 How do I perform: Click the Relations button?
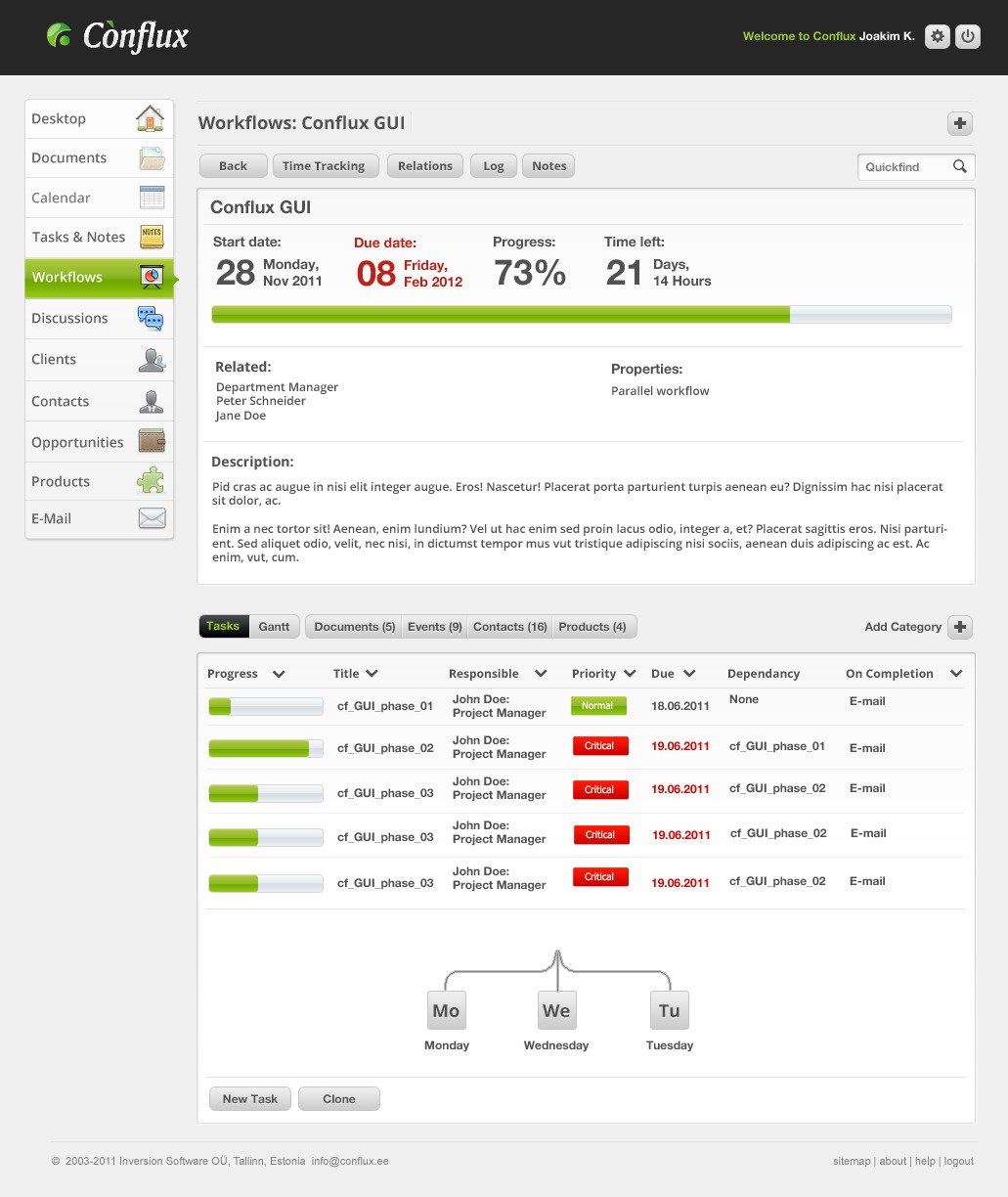click(x=425, y=165)
